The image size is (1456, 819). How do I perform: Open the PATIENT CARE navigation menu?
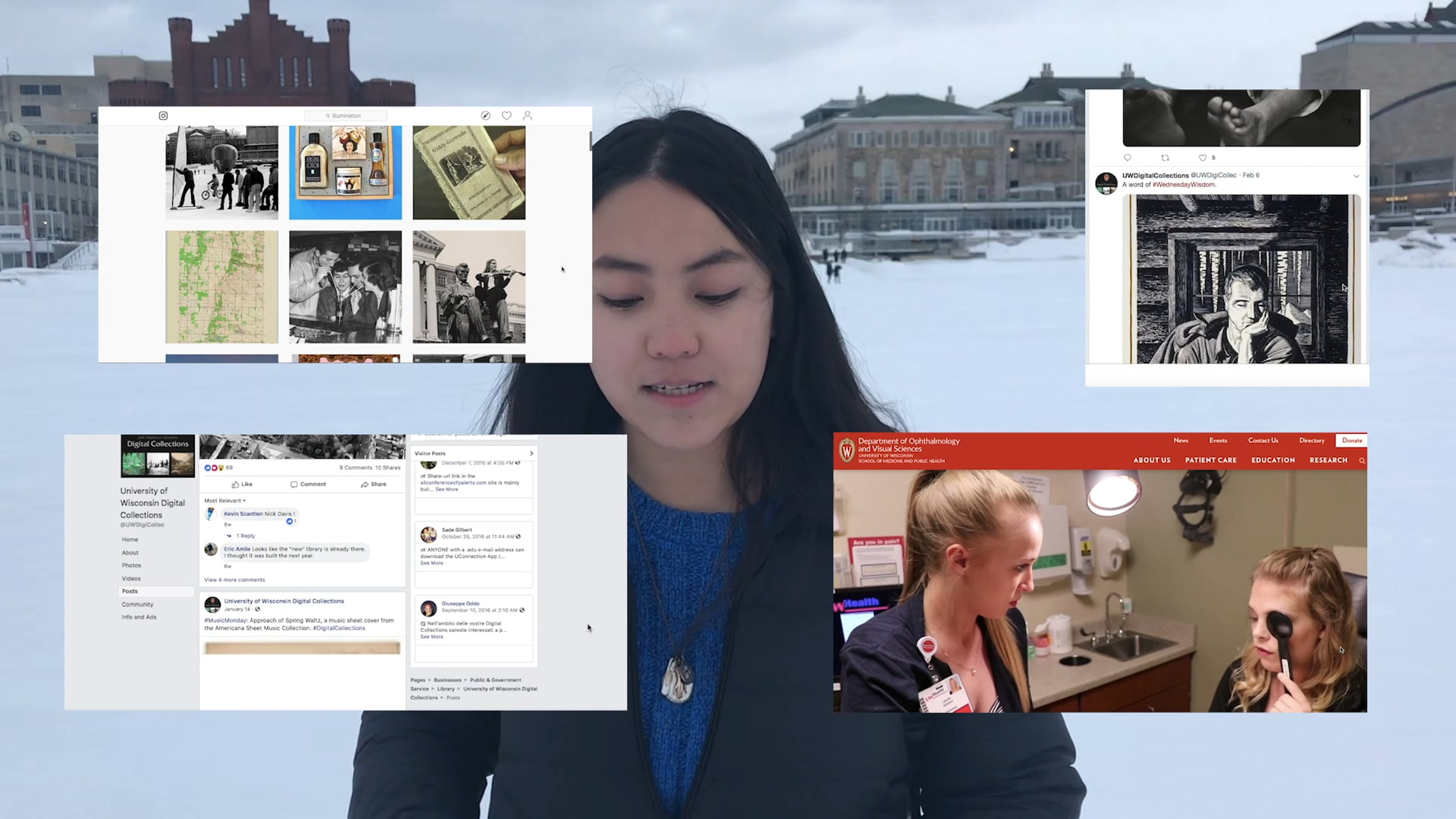tap(1210, 460)
